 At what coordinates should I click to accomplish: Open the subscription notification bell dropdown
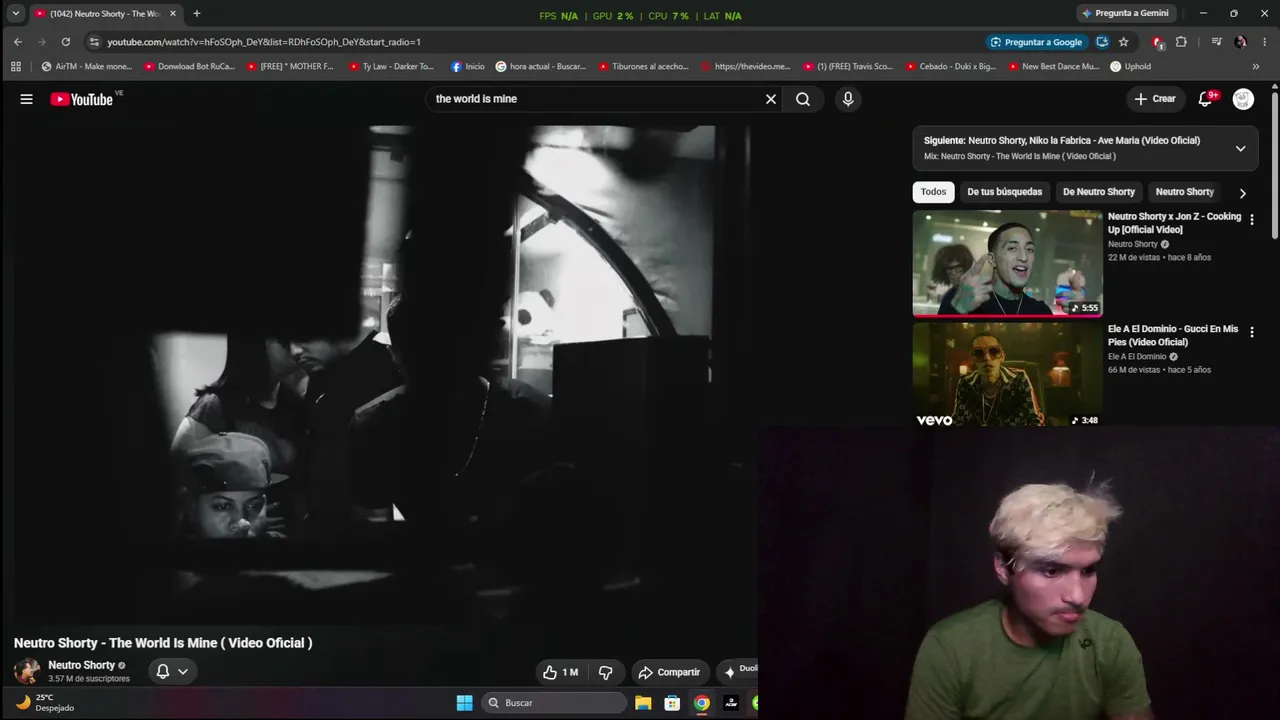pyautogui.click(x=172, y=671)
